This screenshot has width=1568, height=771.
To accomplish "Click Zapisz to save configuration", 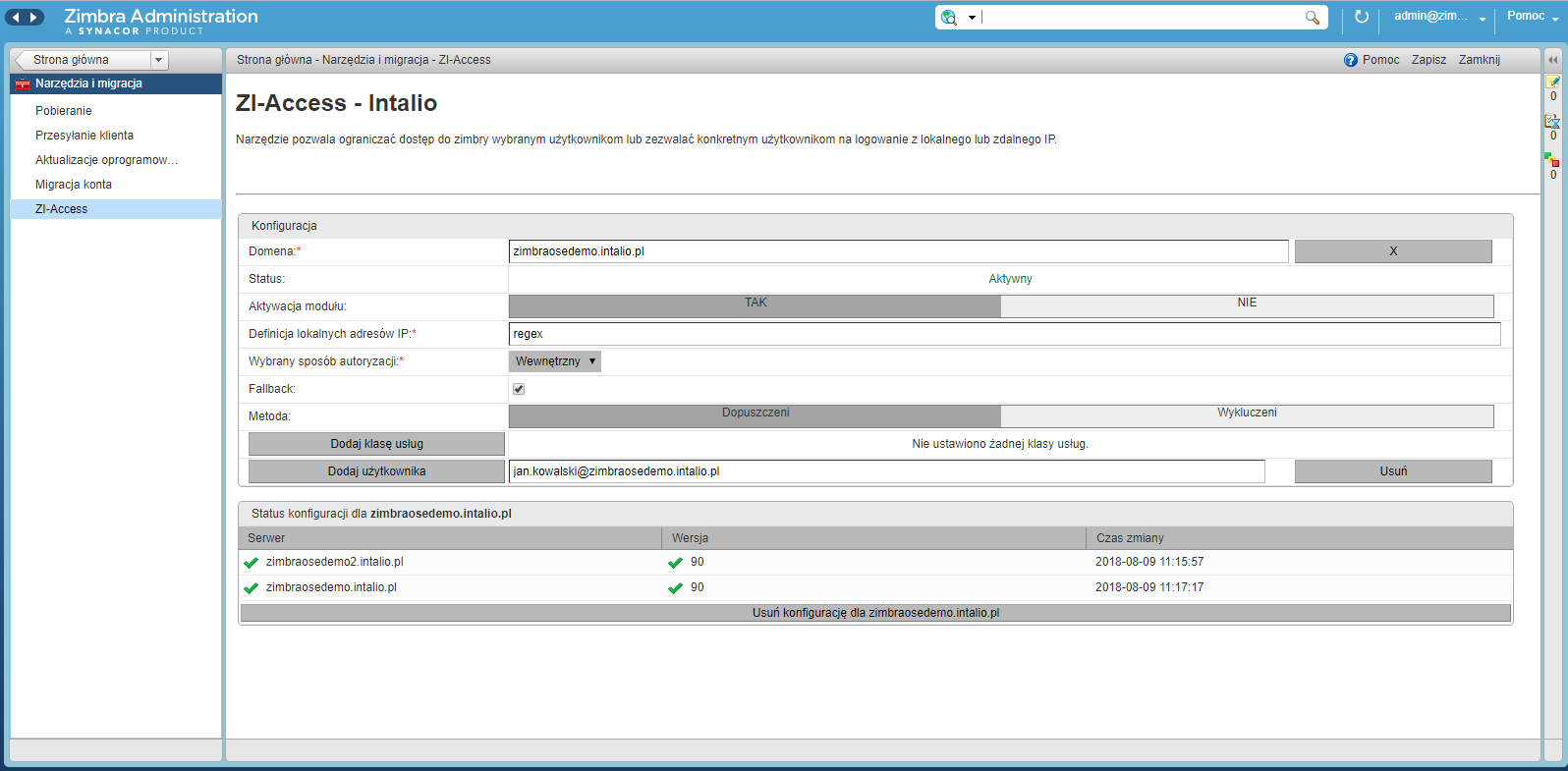I will (1428, 60).
